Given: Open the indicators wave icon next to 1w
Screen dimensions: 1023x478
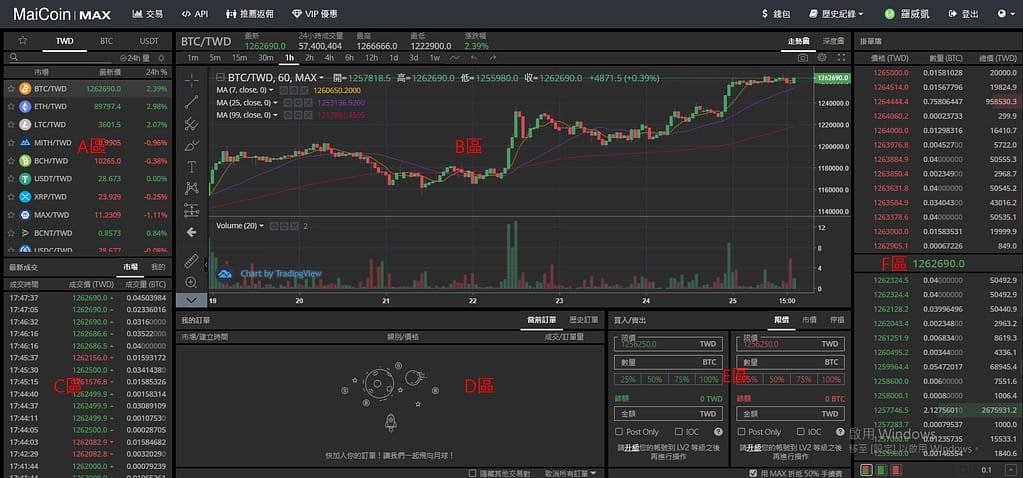Looking at the screenshot, I should pyautogui.click(x=455, y=57).
